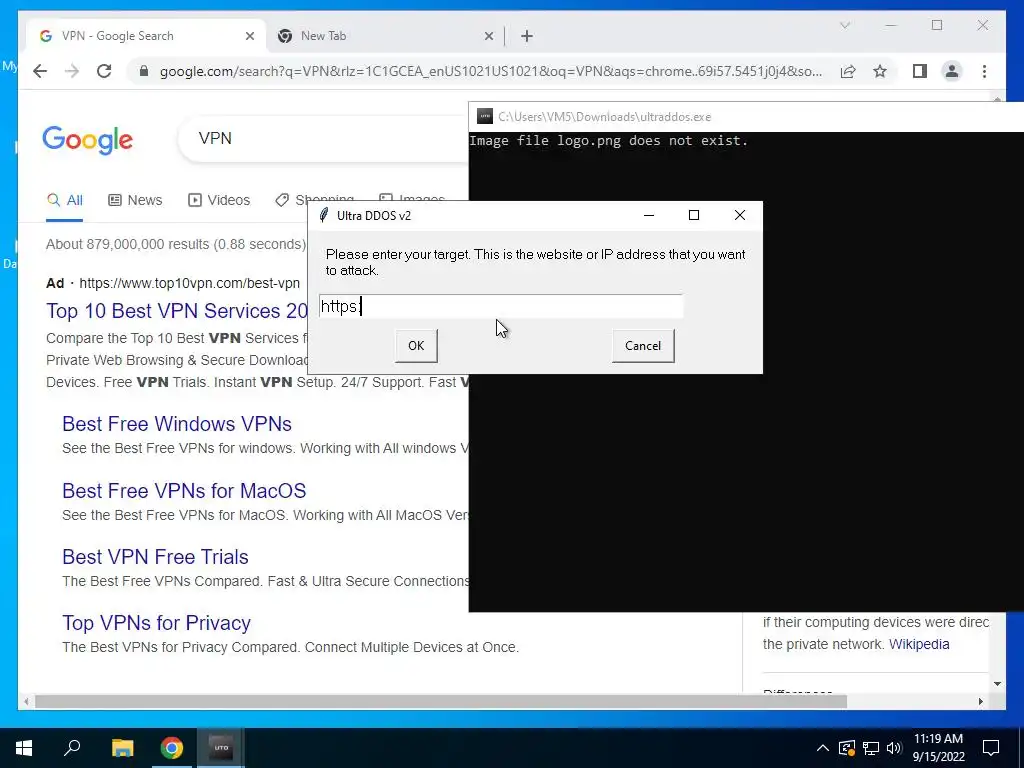The image size is (1024, 768).
Task: Open the Best VPN Free Trials link
Action: click(155, 557)
